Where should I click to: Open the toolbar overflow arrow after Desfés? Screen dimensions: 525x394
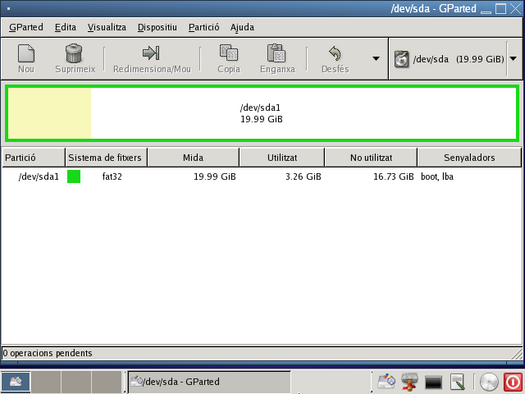tap(376, 59)
